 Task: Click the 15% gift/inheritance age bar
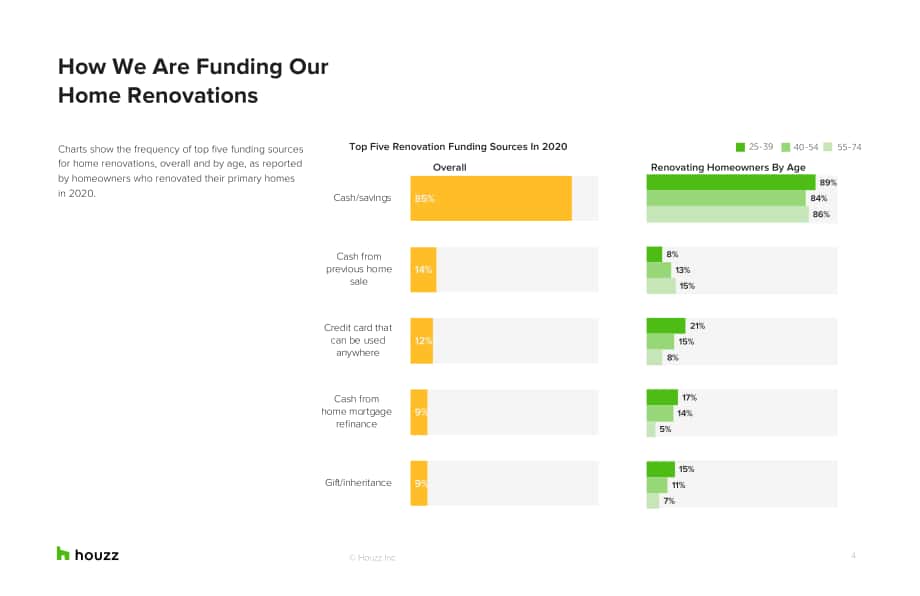click(661, 469)
